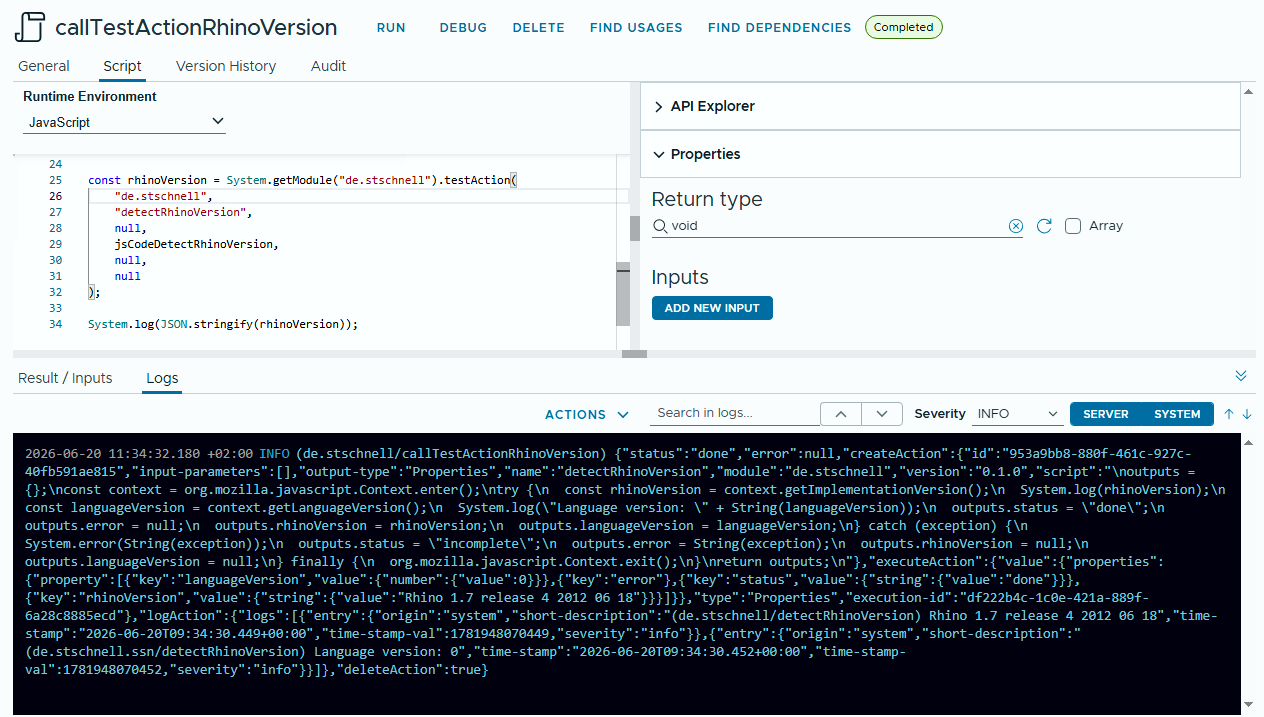
Task: Open the Audit tab
Action: [x=328, y=66]
